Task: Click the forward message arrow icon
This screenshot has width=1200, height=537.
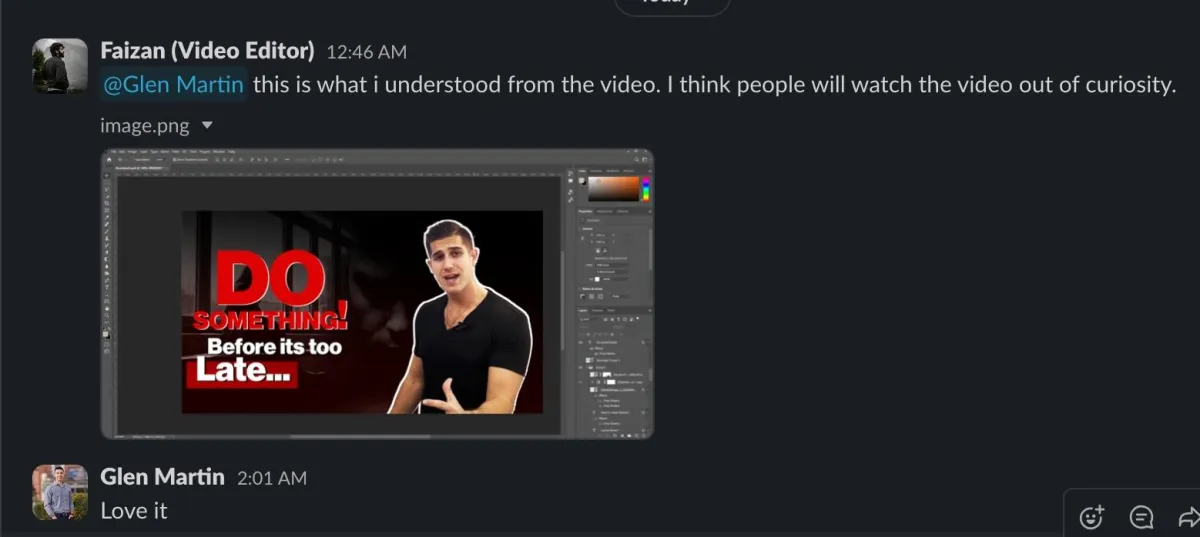Action: coord(1188,517)
